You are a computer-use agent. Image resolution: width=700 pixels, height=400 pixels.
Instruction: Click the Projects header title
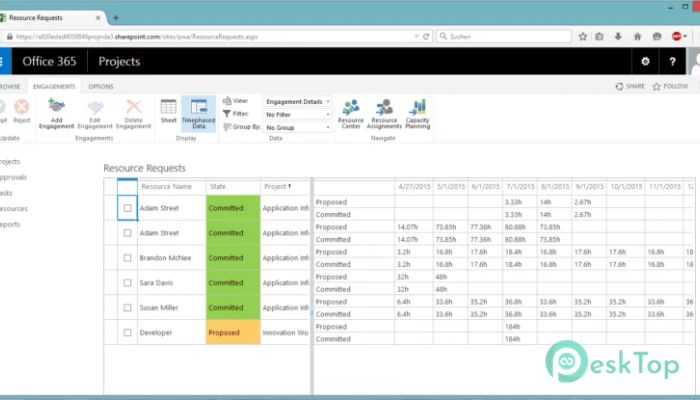(x=119, y=61)
